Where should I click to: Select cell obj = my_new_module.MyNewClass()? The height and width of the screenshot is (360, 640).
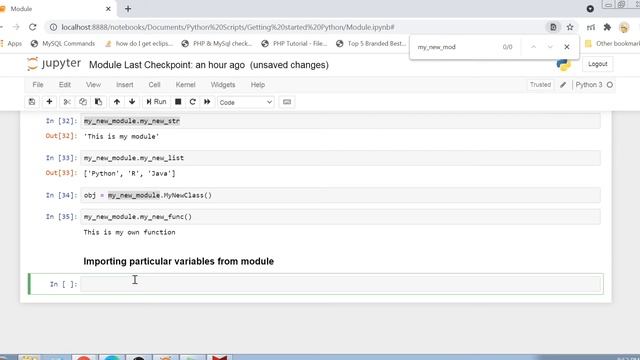[340, 196]
